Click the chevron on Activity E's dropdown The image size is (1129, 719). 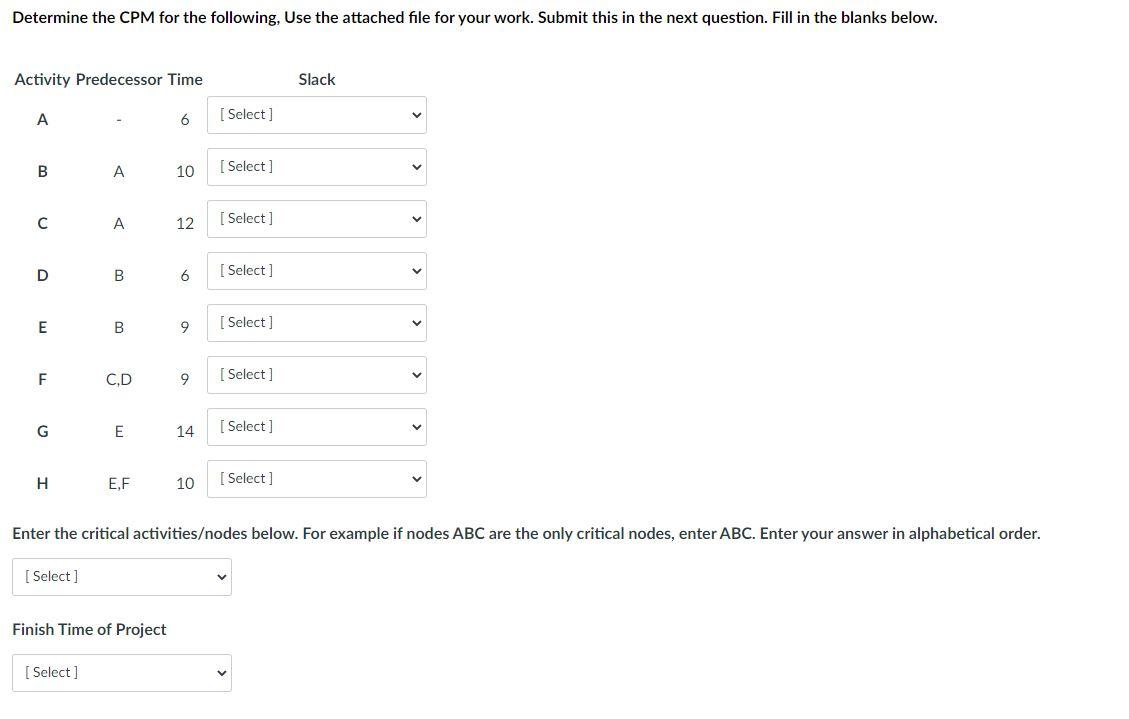[415, 322]
